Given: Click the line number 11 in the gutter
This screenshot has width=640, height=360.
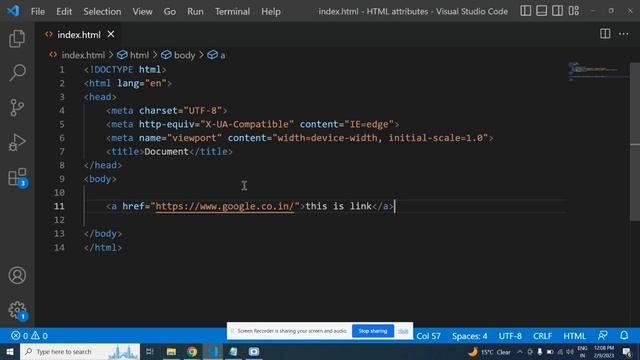Looking at the screenshot, I should point(59,206).
